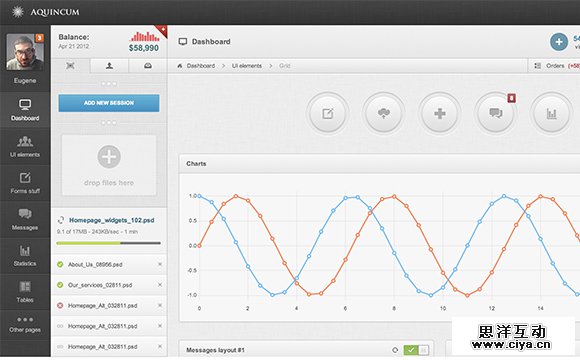The width and height of the screenshot is (580, 360).
Task: Click the home icon in breadcrumb
Action: (x=180, y=66)
